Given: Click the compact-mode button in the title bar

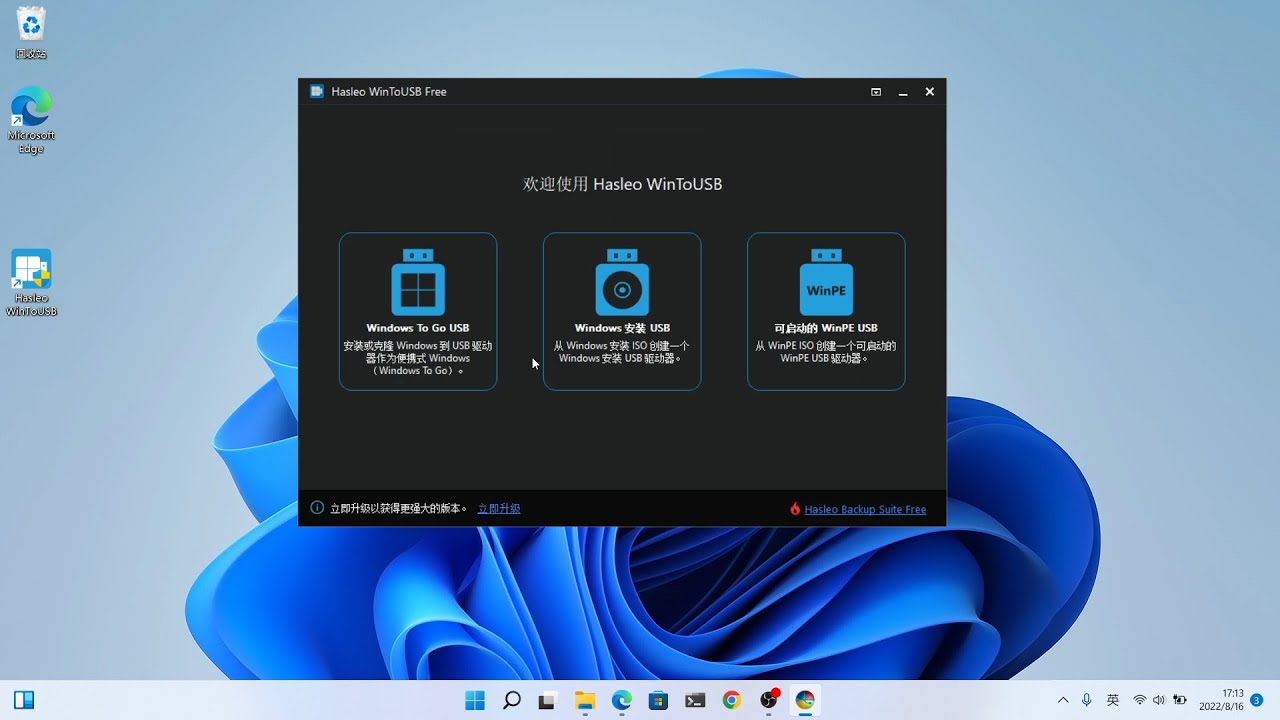Looking at the screenshot, I should point(876,92).
